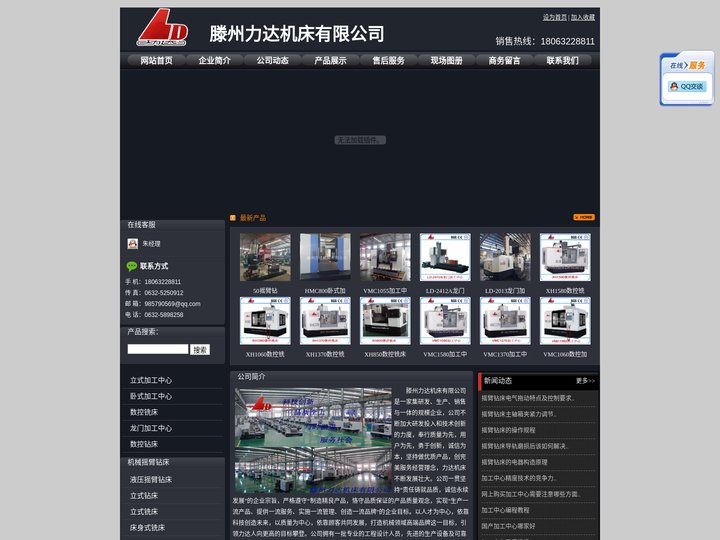Viewport: 720px width, 540px height.
Task: Click the 朱经理 service name
Action: pyautogui.click(x=151, y=244)
